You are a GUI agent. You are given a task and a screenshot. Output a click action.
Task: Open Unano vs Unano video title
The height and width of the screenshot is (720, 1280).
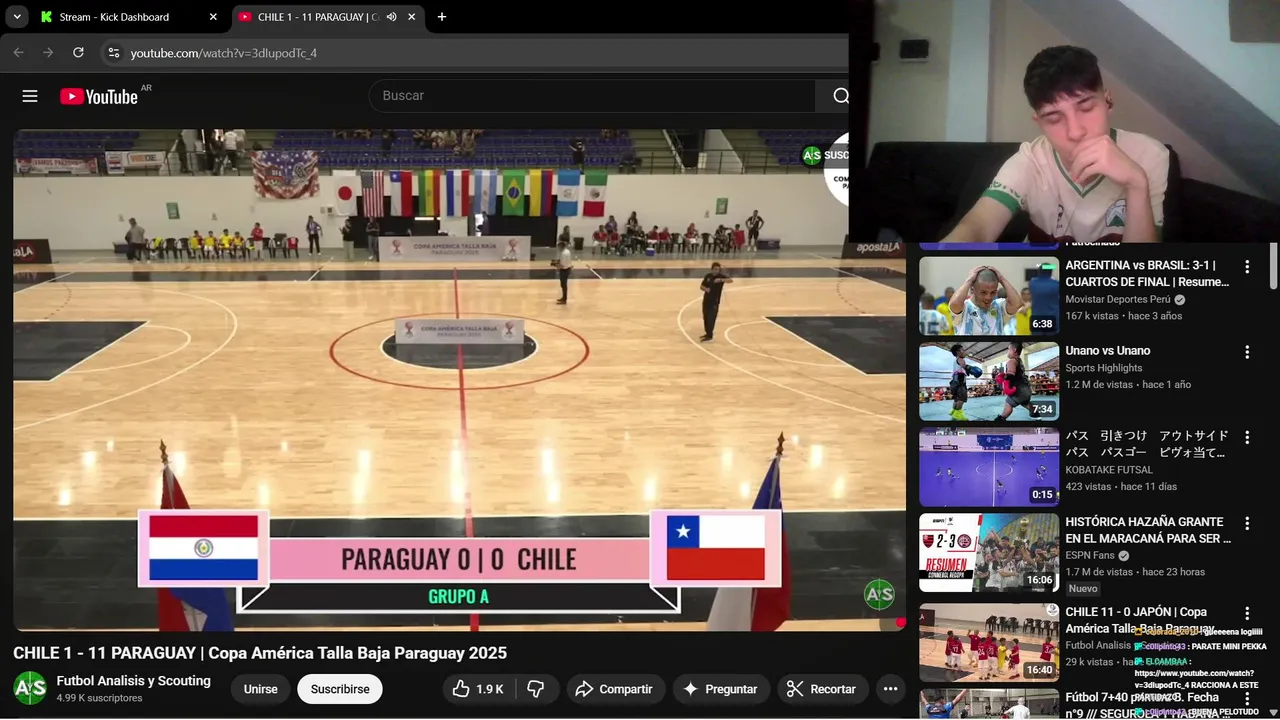click(x=1108, y=351)
